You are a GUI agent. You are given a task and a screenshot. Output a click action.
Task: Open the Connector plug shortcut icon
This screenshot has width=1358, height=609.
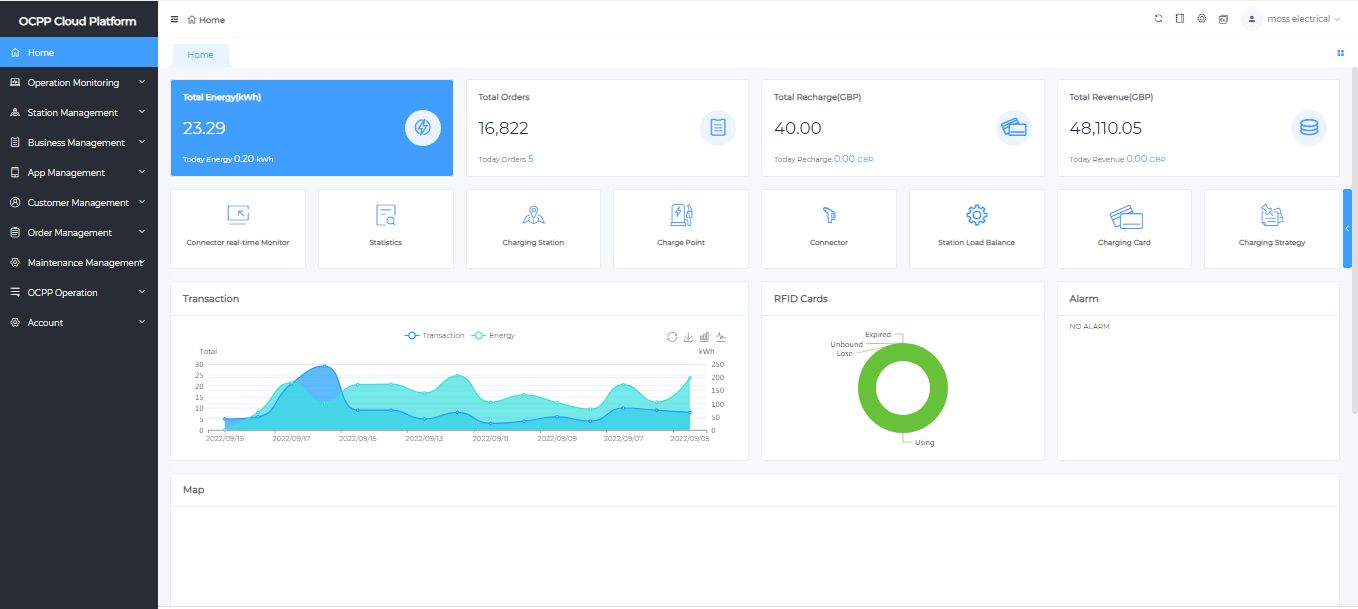point(828,214)
